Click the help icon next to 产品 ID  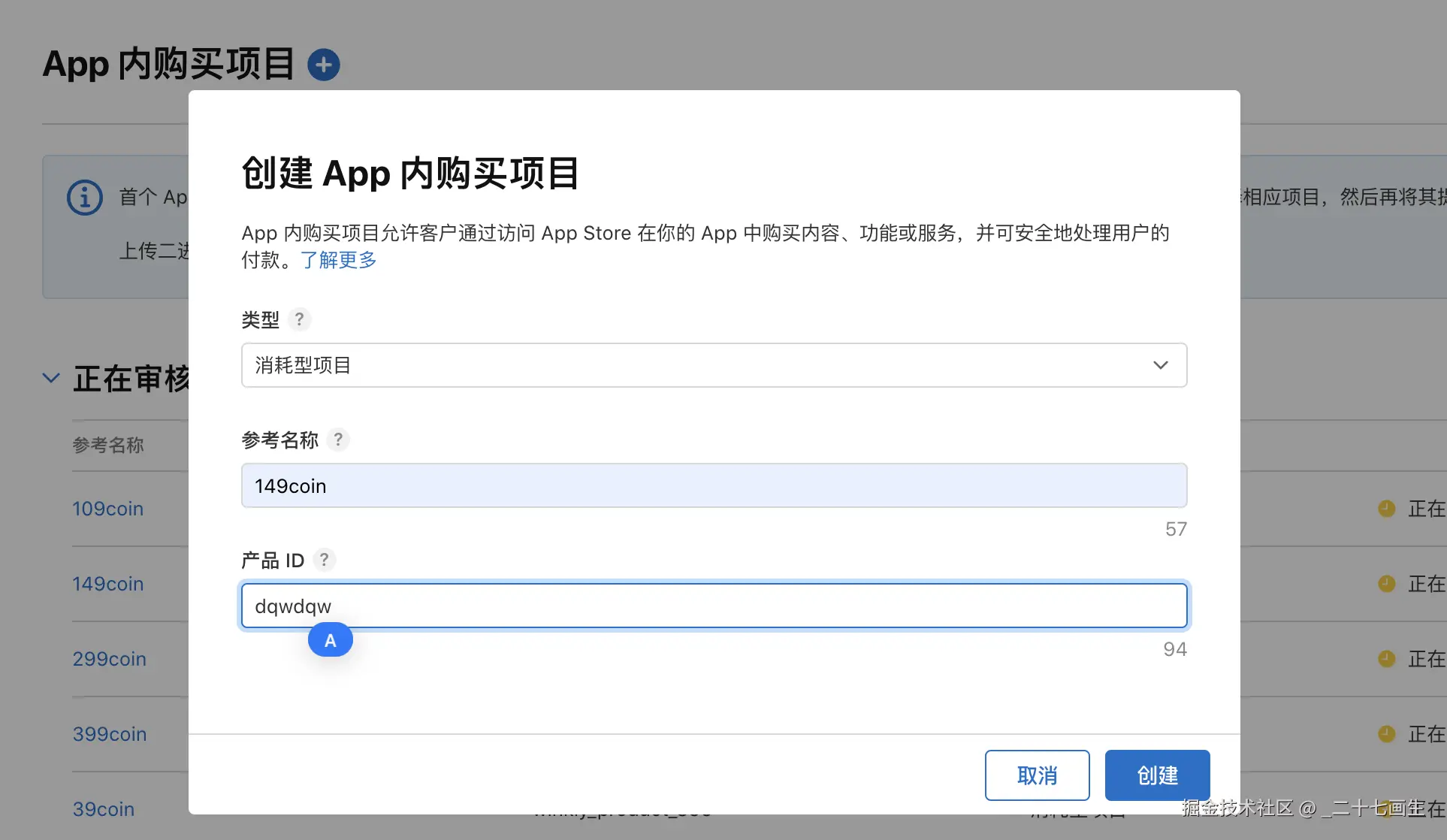(324, 560)
